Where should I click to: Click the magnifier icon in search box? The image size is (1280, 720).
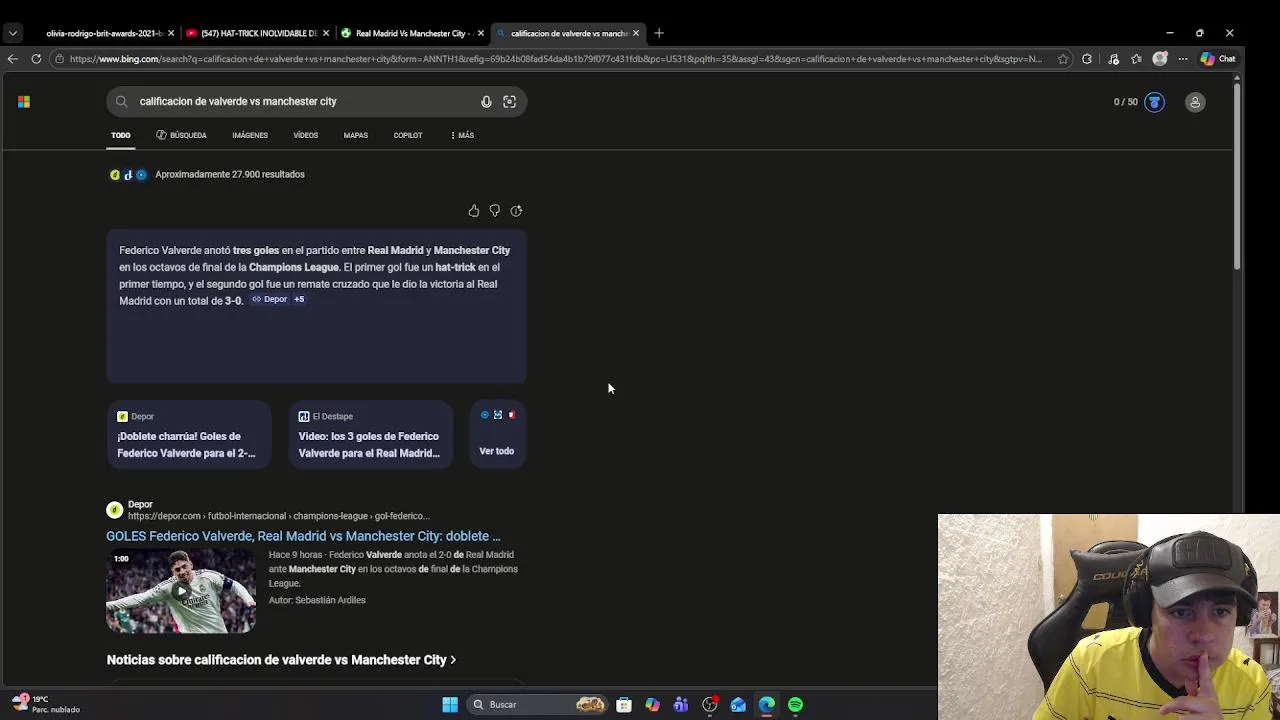(x=122, y=101)
